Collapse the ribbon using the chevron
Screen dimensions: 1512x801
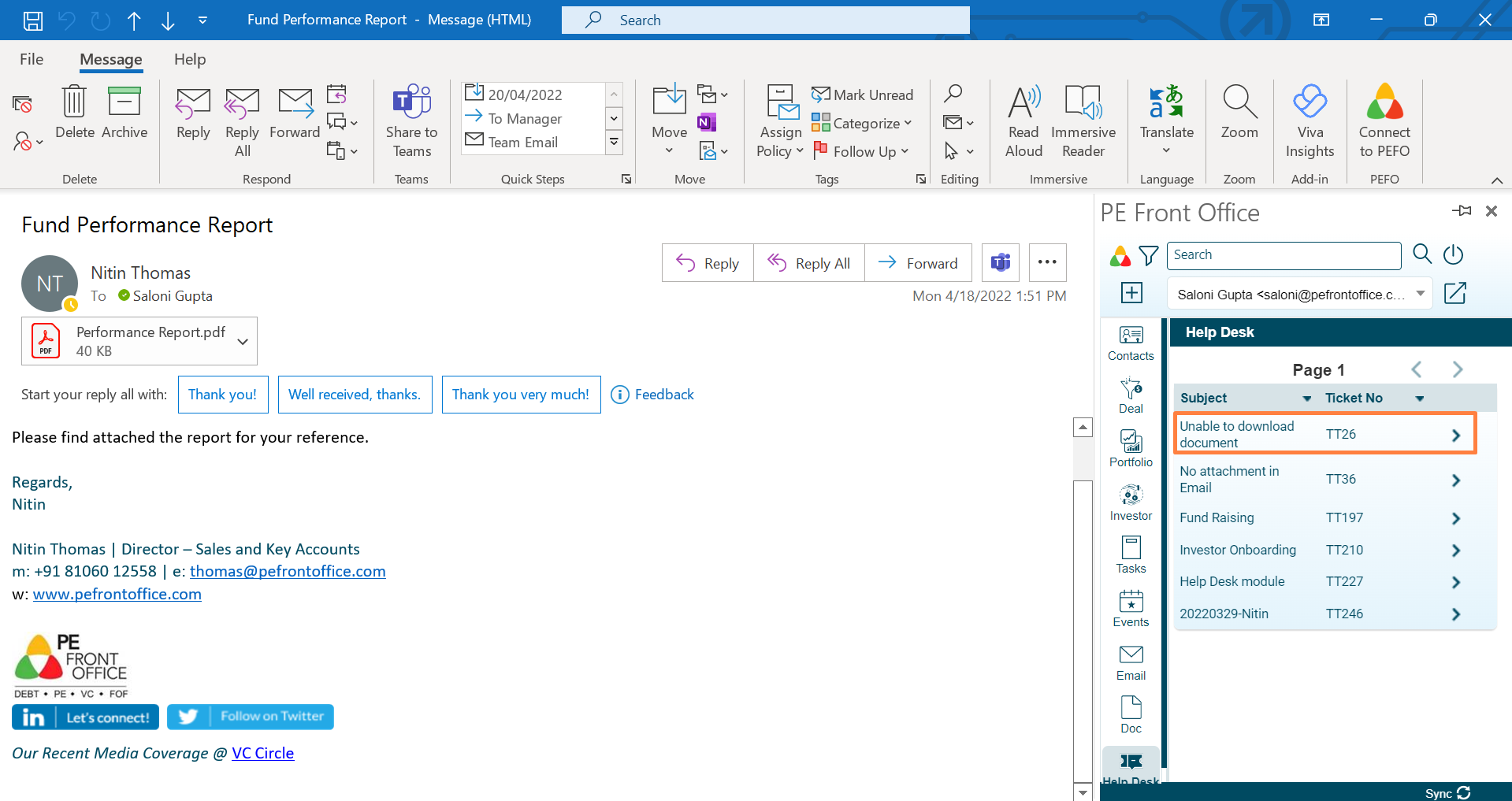[x=1497, y=180]
